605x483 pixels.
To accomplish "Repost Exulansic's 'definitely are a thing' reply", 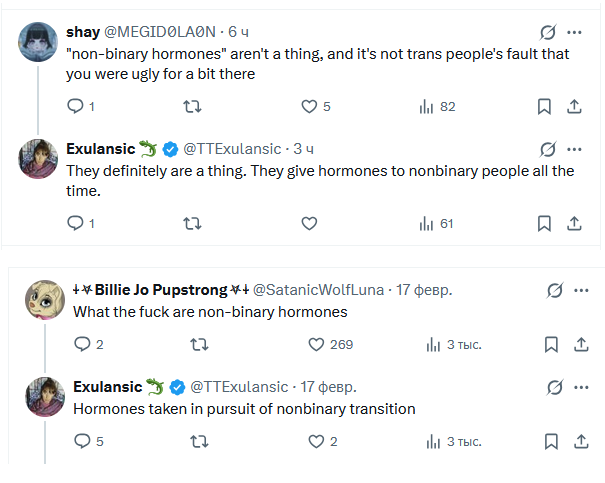I will point(192,223).
